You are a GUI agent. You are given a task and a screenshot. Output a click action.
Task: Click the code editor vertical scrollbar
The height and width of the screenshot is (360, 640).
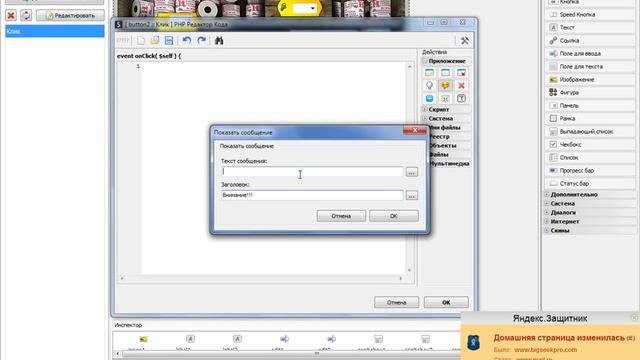(409, 167)
